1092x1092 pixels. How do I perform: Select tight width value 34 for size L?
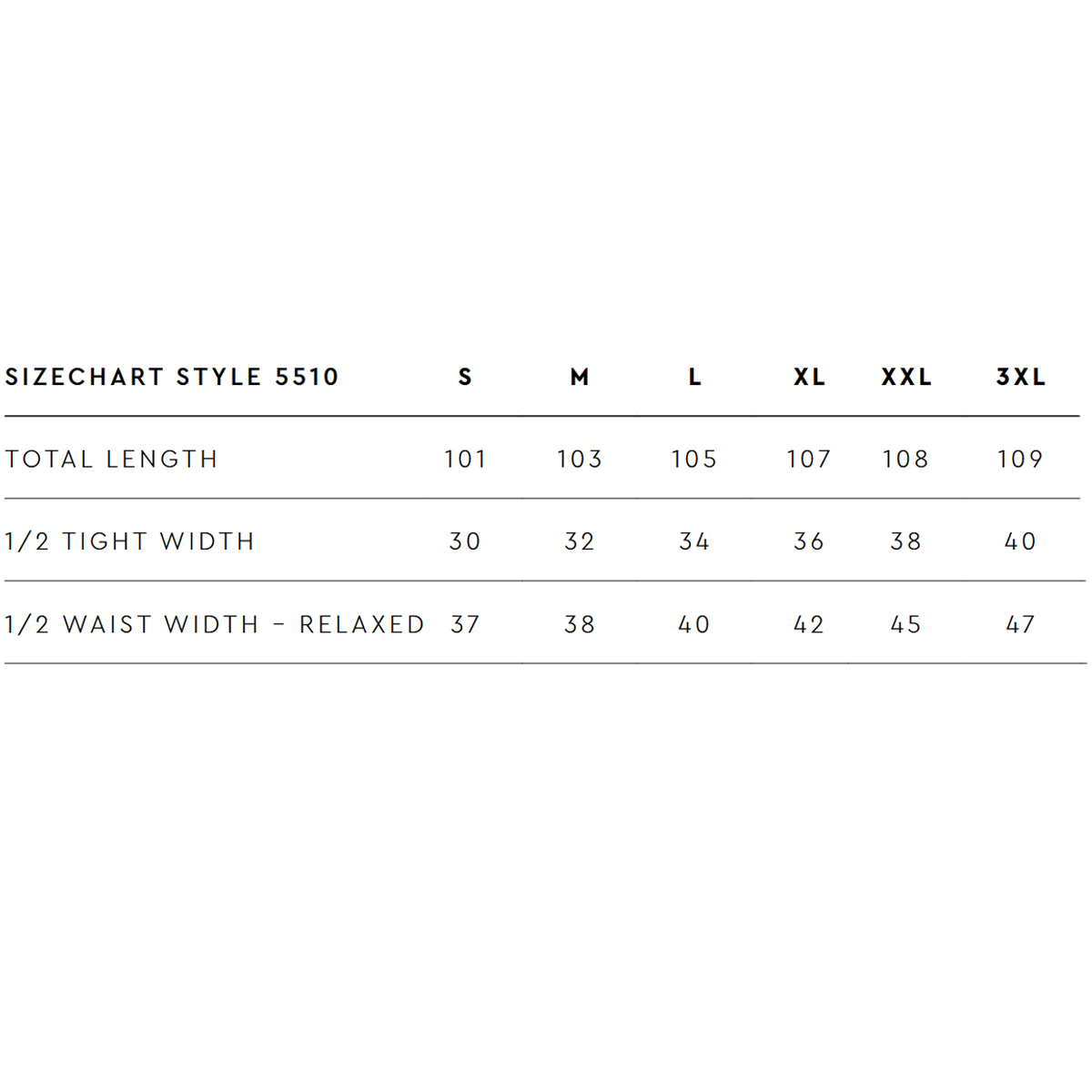coord(694,541)
